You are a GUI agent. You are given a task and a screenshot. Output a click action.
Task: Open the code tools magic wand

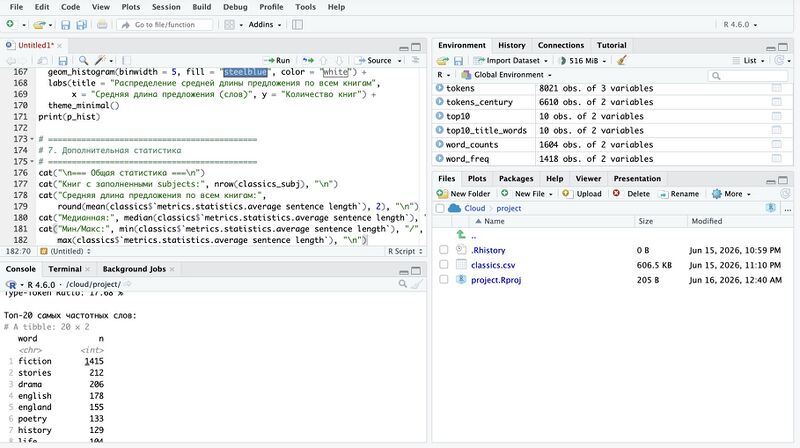(100, 61)
